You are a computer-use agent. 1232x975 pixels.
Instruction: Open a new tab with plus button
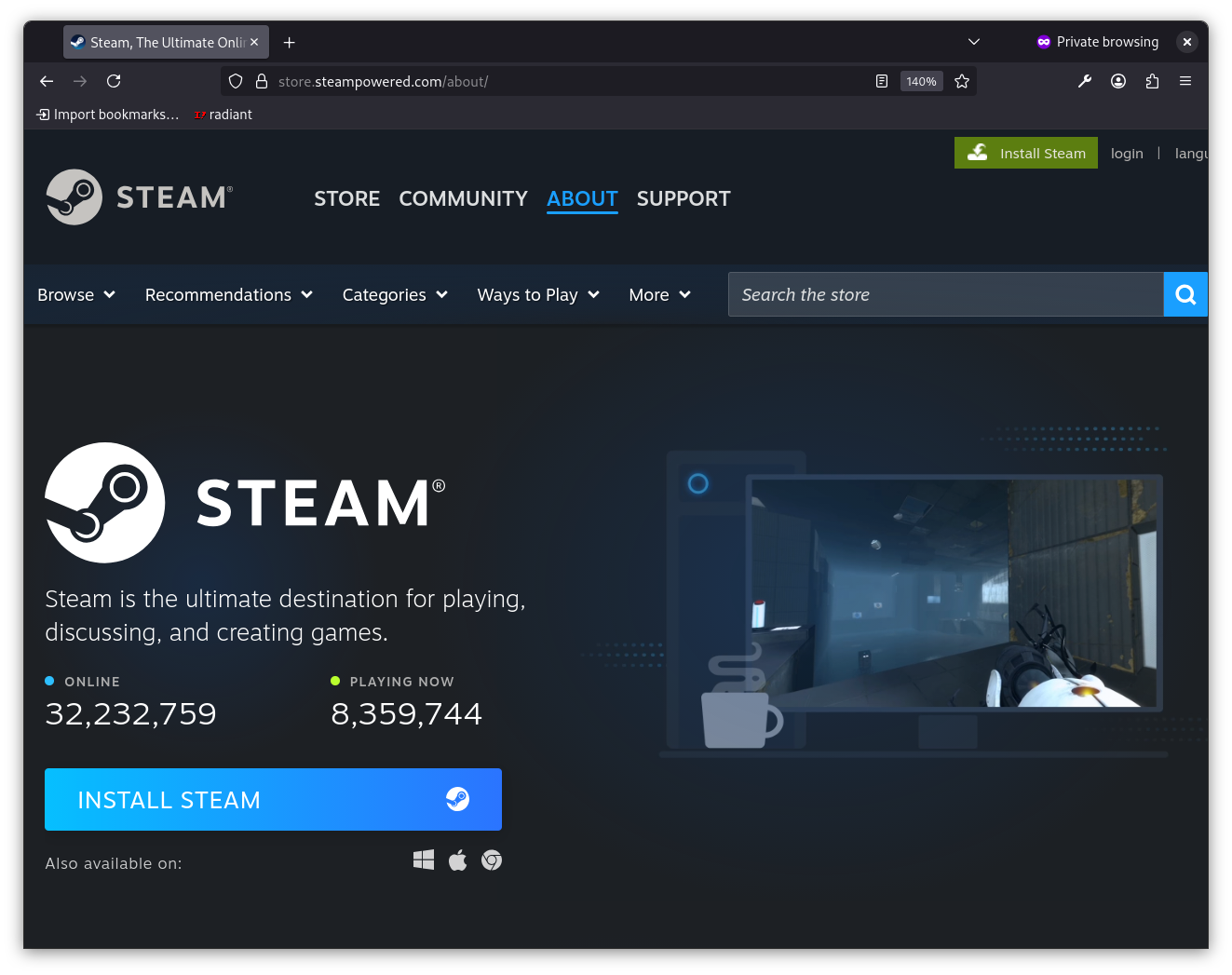pyautogui.click(x=289, y=42)
